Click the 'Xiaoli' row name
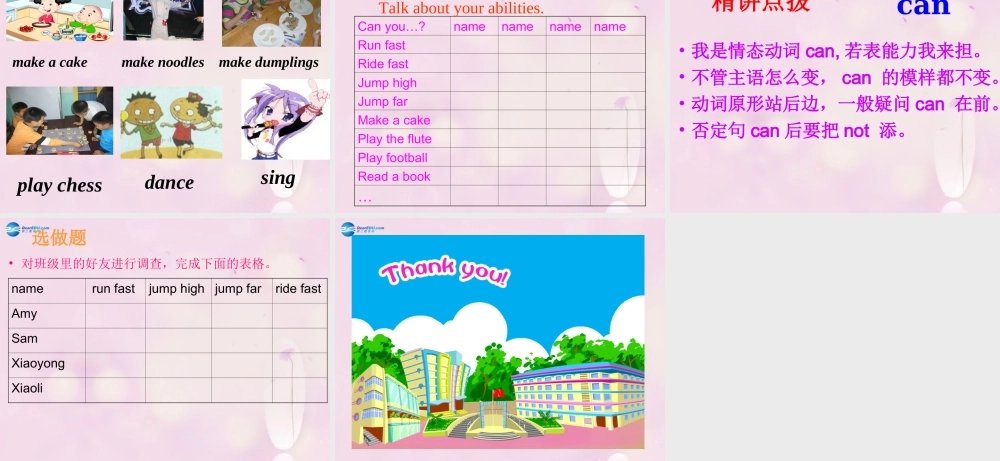The width and height of the screenshot is (1000, 461). click(x=27, y=388)
